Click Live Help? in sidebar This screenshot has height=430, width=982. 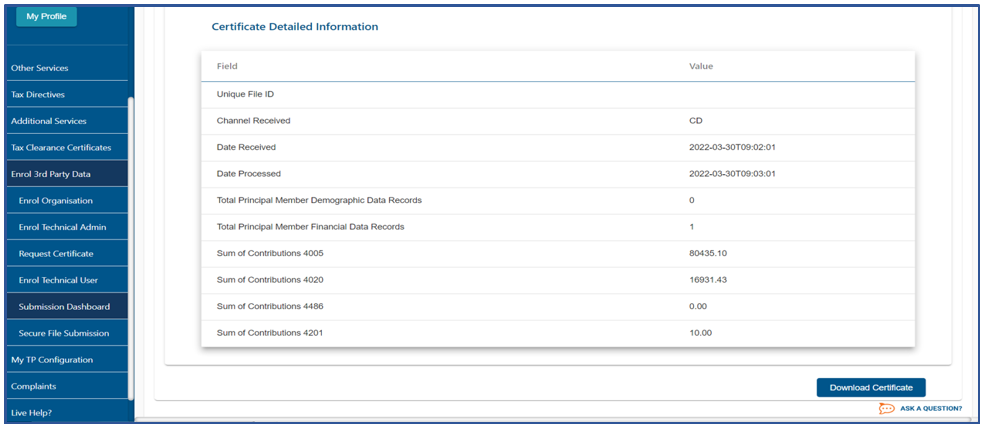pos(31,412)
